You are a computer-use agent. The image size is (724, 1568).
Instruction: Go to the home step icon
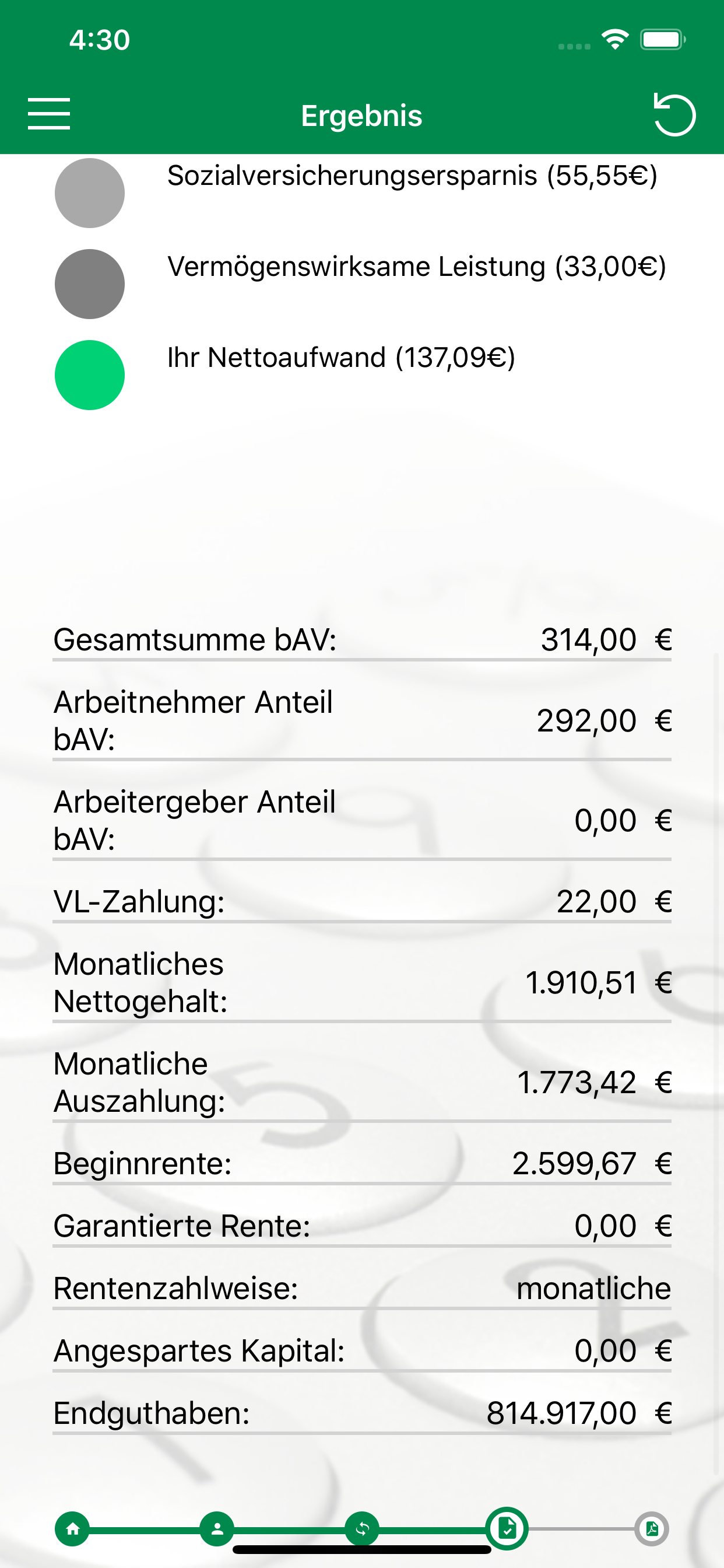(72, 1528)
